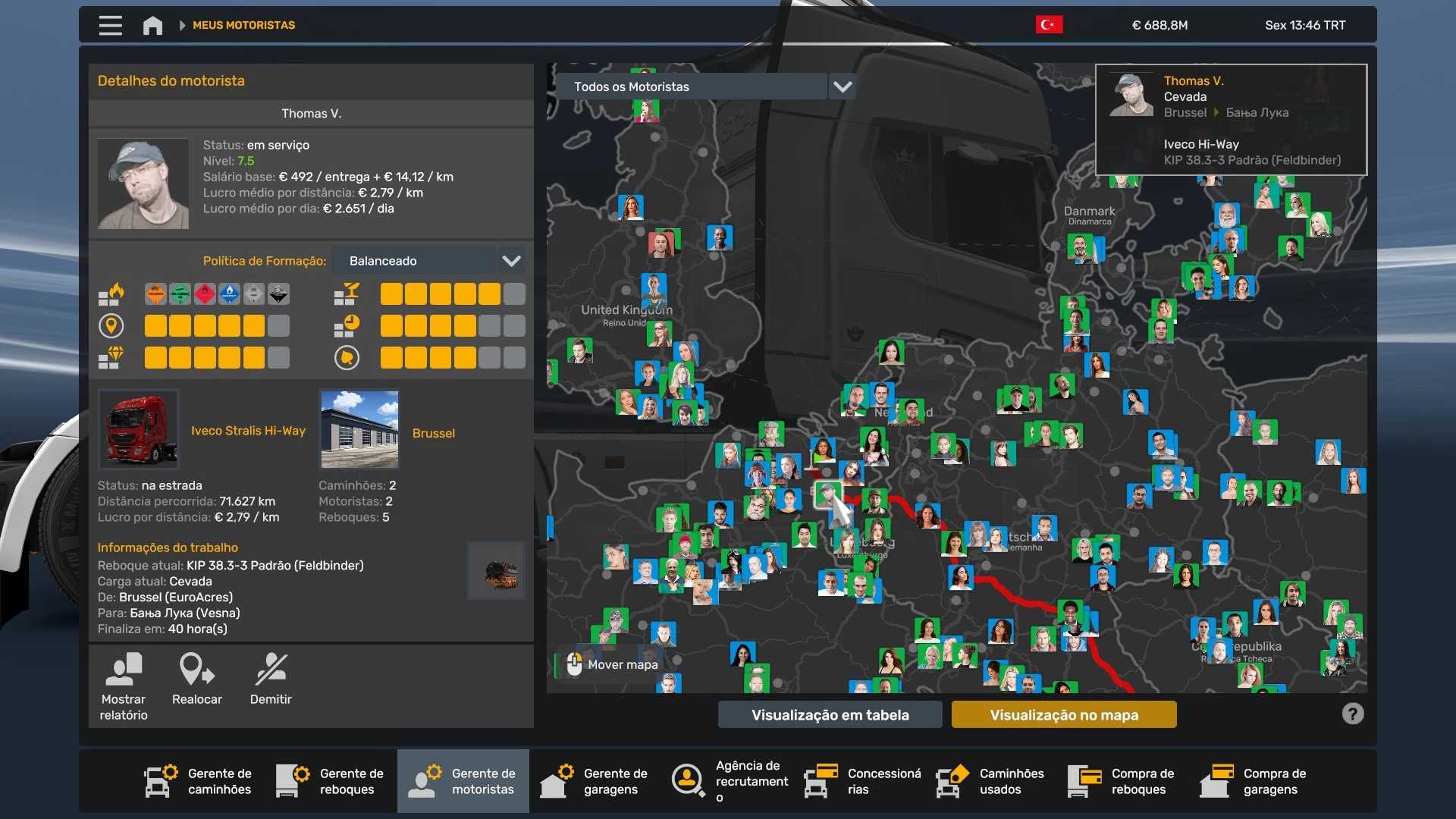Open the Brussel garage link
Image resolution: width=1456 pixels, height=819 pixels.
[433, 433]
